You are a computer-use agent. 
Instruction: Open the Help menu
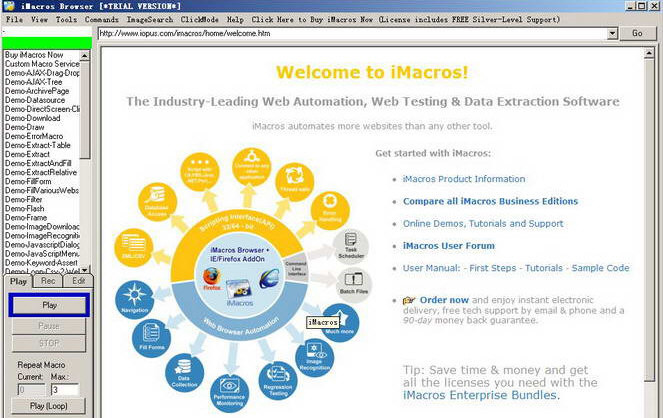235,19
